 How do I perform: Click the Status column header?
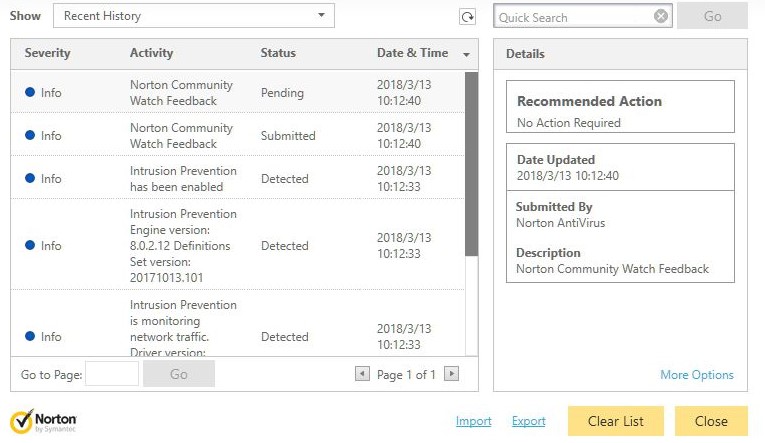[x=278, y=53]
